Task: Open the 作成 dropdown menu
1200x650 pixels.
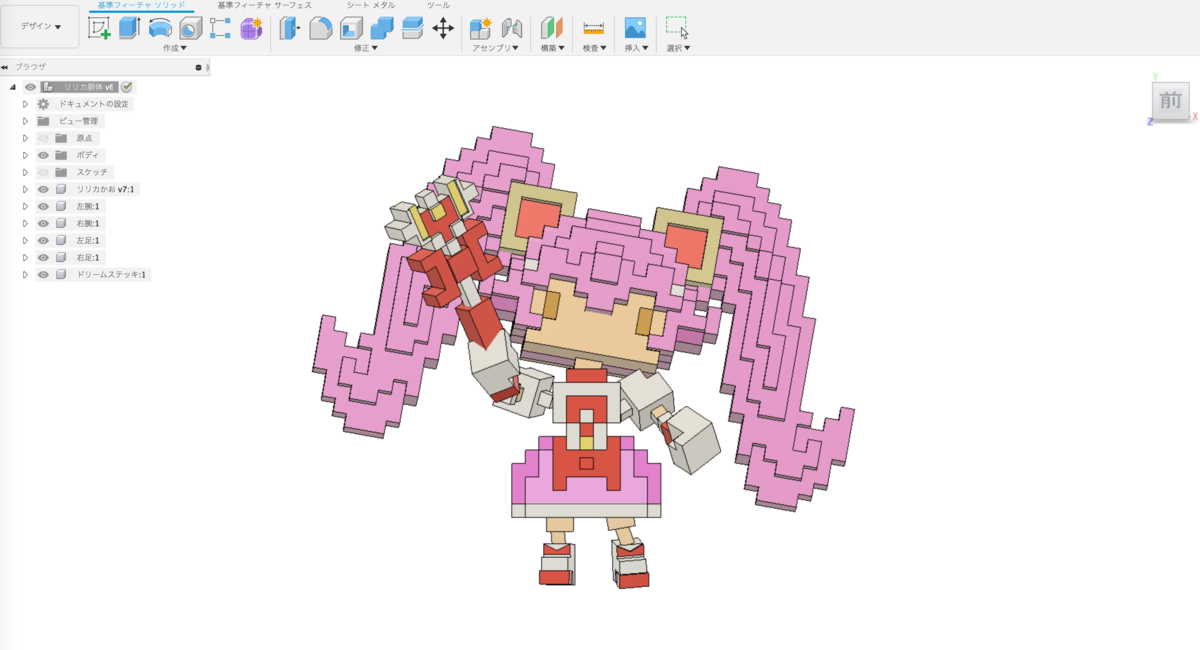Action: coord(175,48)
